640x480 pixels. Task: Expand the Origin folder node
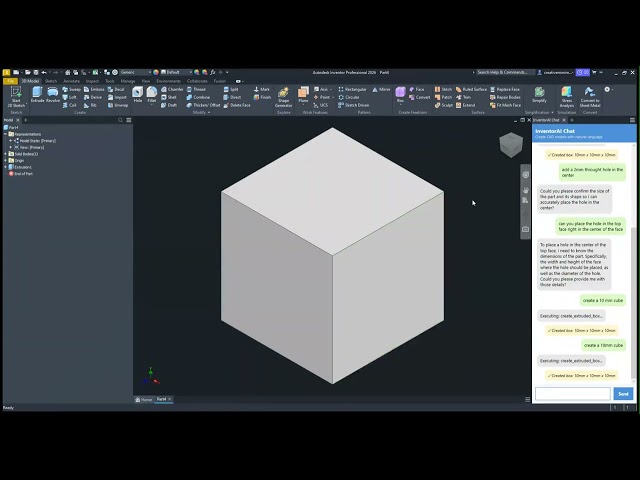pyautogui.click(x=5, y=160)
